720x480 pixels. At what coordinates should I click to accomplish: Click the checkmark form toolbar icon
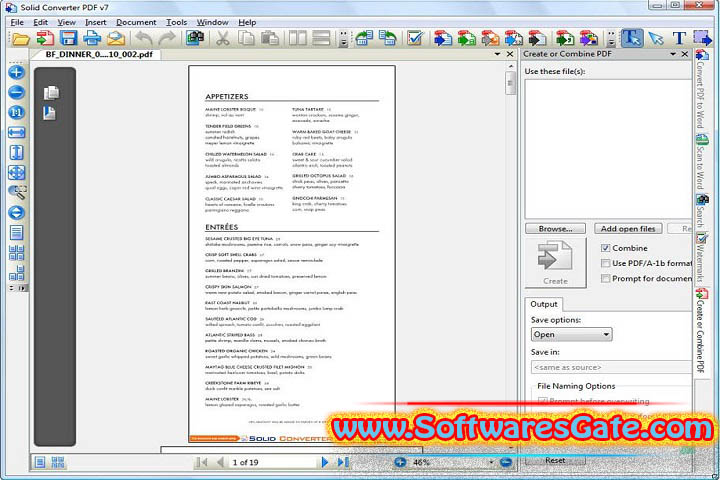point(415,38)
